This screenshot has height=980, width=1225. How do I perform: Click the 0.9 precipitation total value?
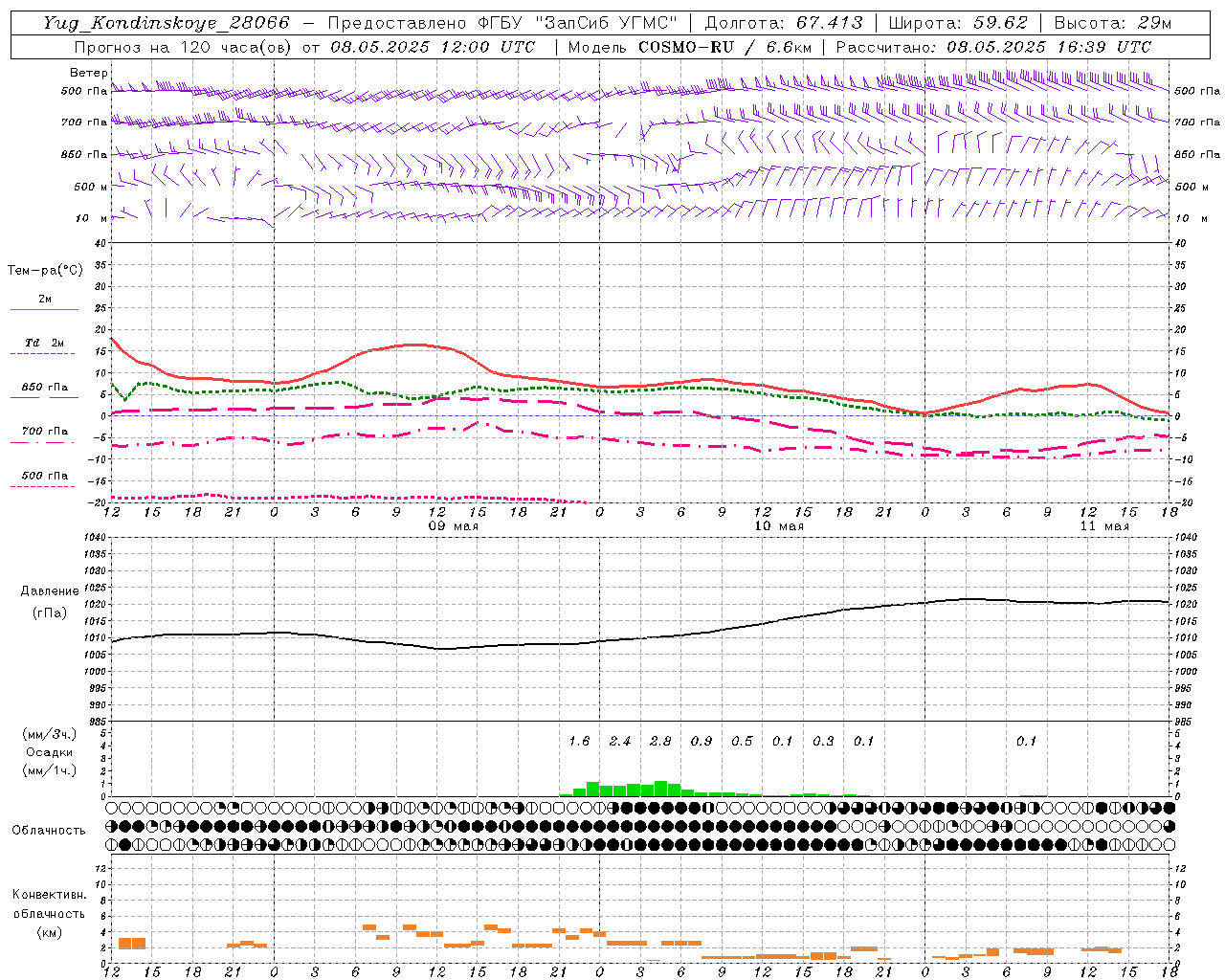pyautogui.click(x=702, y=741)
